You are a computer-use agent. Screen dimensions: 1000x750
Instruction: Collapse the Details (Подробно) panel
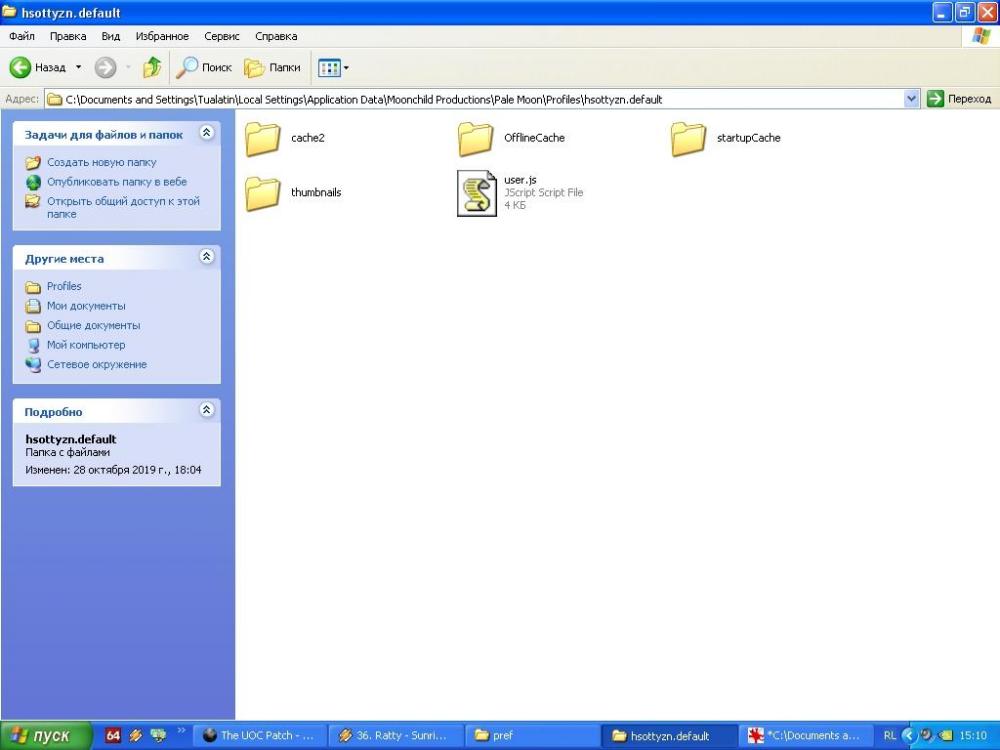click(206, 410)
